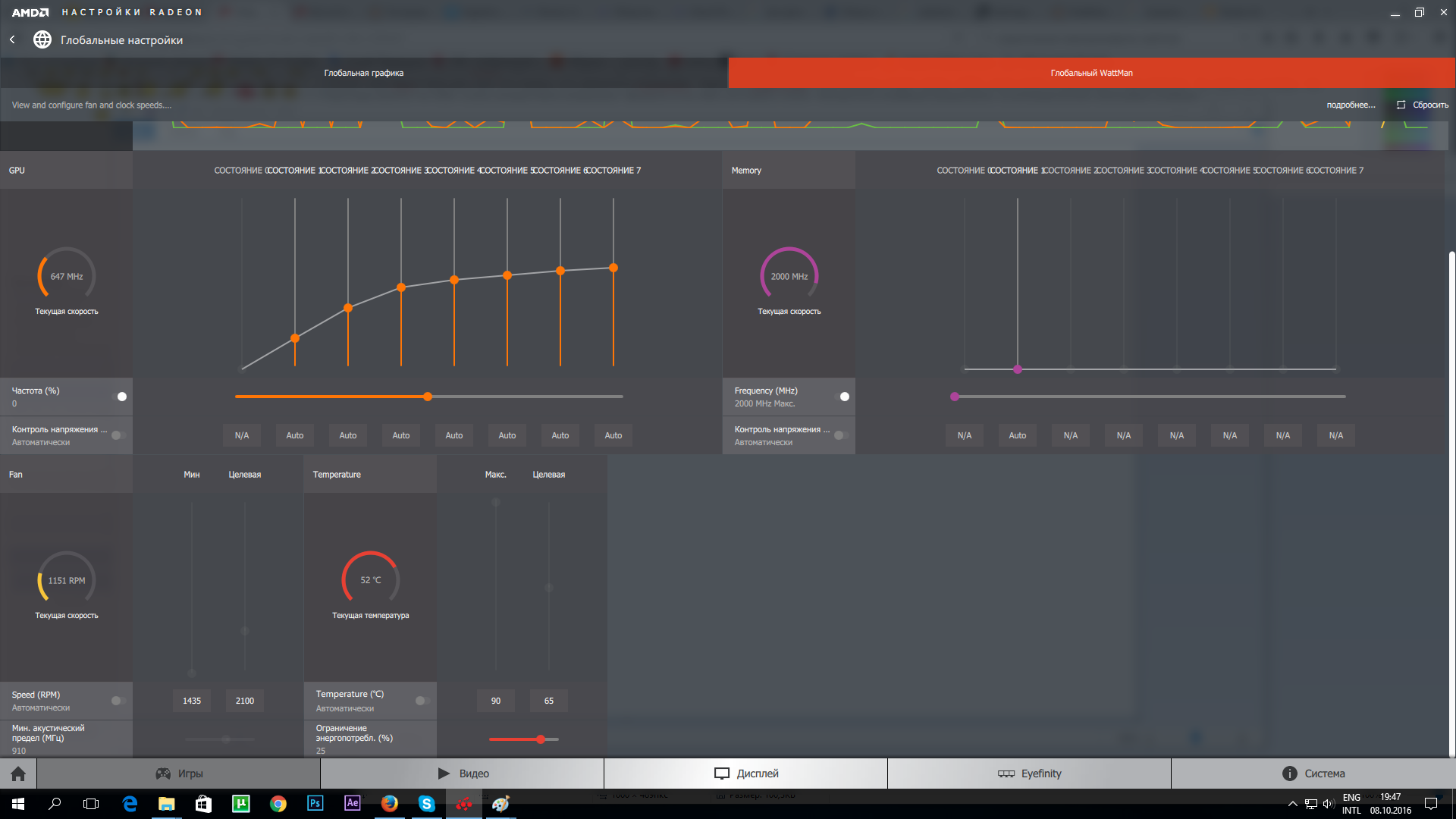Click the Сбросить reset button
1456x819 pixels.
coord(1423,105)
